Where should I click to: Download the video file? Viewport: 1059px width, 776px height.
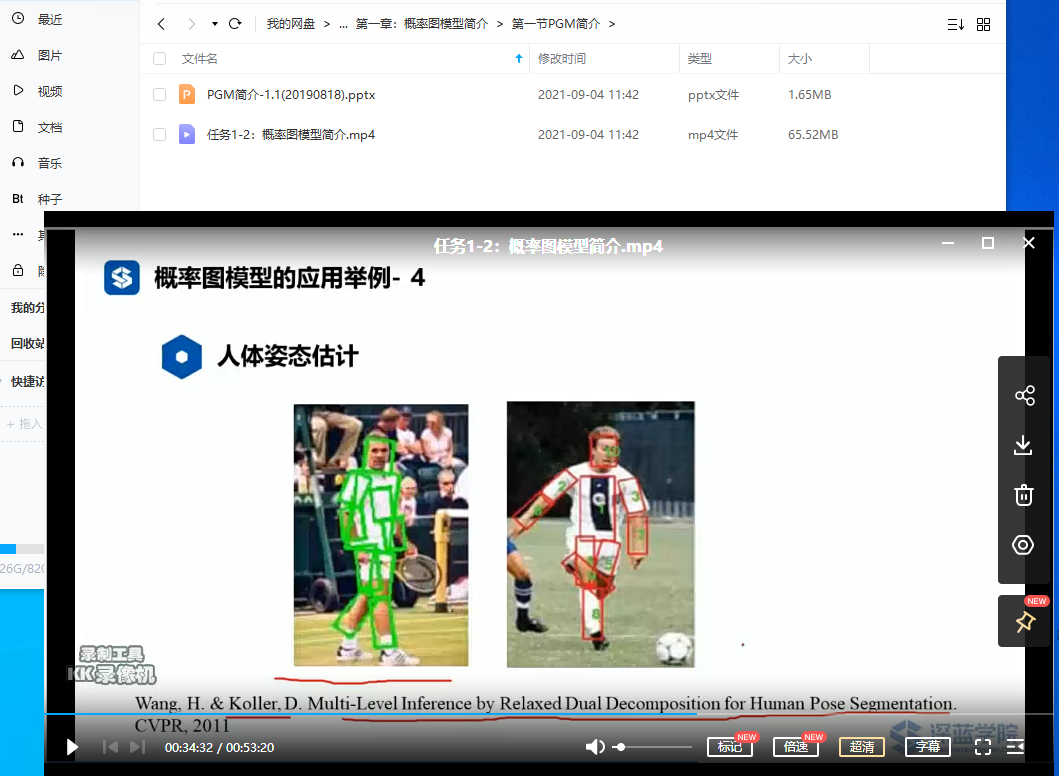point(1023,445)
